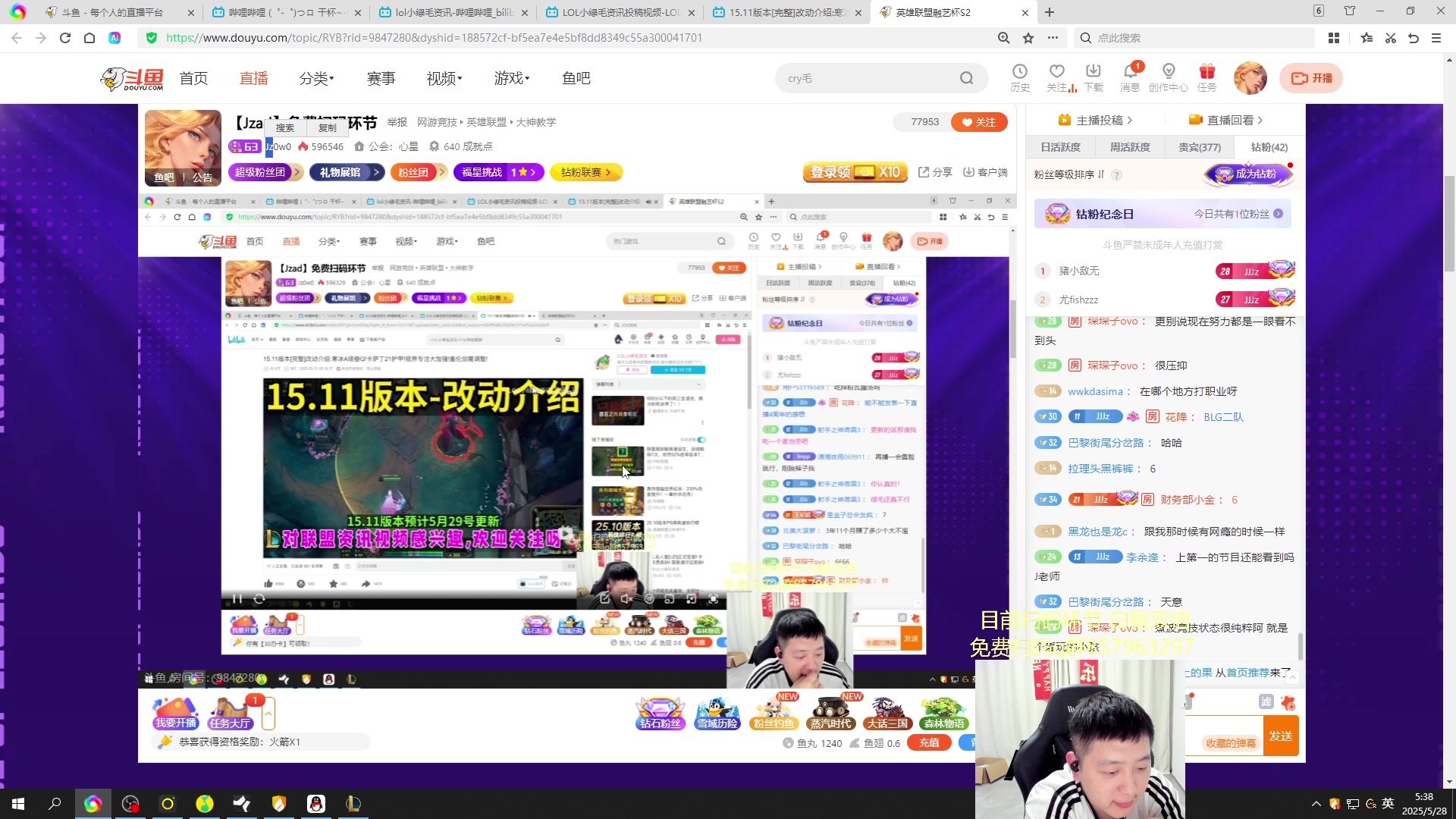Open 赛事 in navigation
The width and height of the screenshot is (1456, 819).
(381, 78)
